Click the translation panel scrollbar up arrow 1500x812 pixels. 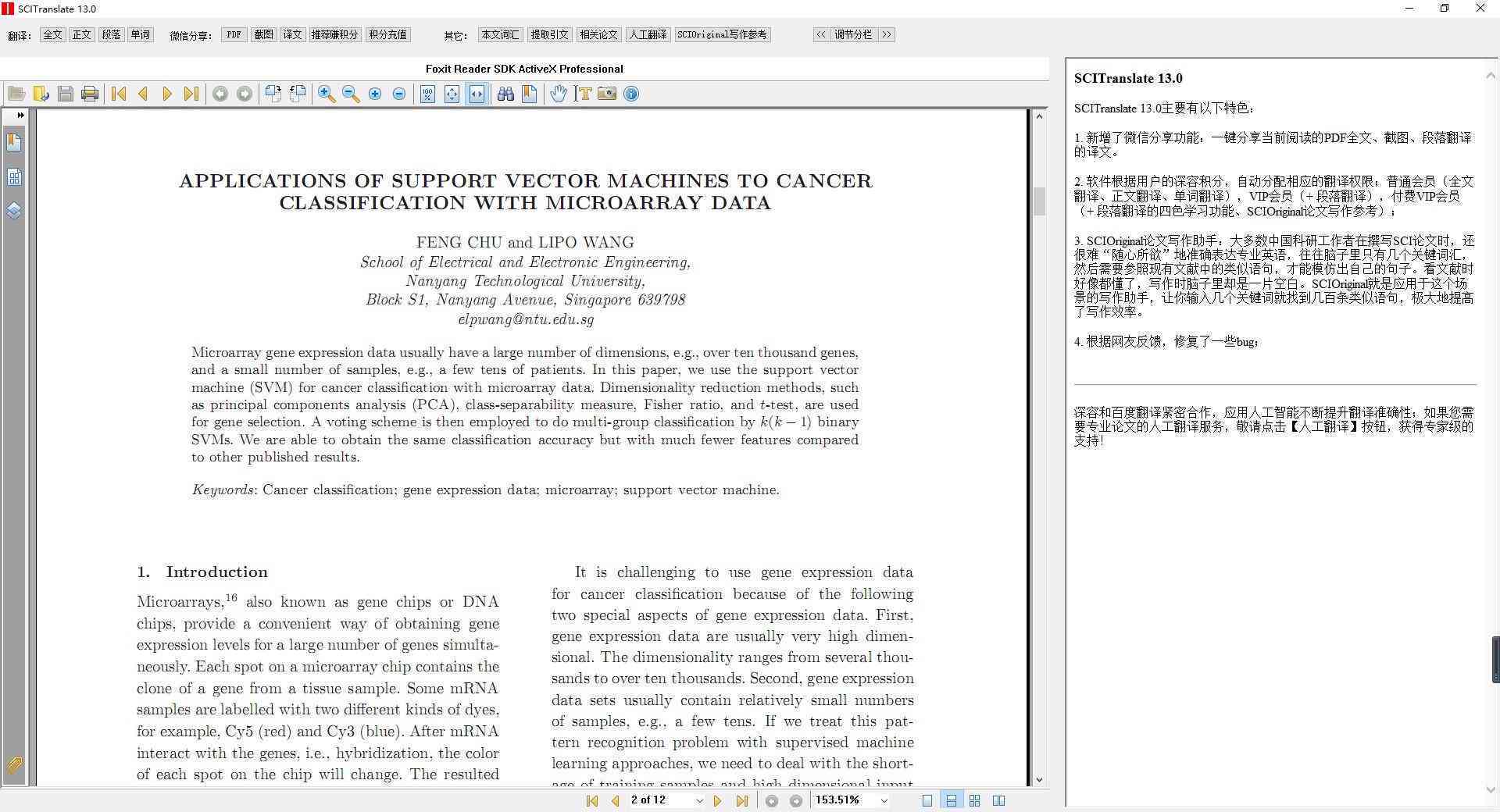pyautogui.click(x=1491, y=76)
